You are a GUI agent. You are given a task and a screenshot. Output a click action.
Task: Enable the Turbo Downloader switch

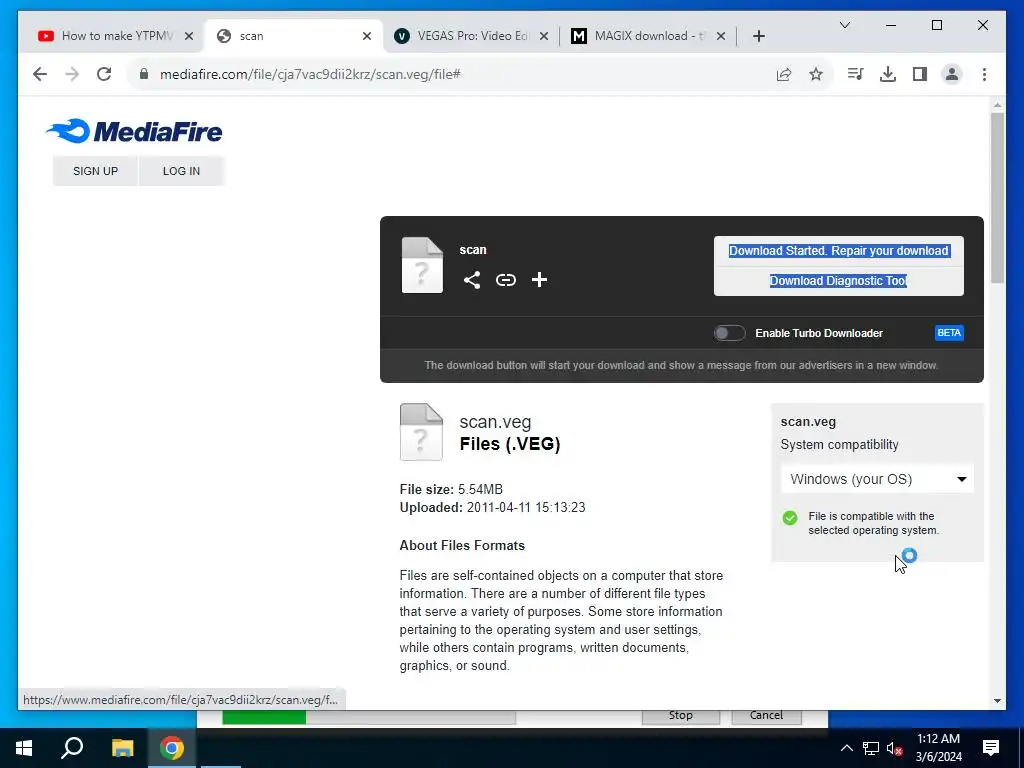point(729,333)
